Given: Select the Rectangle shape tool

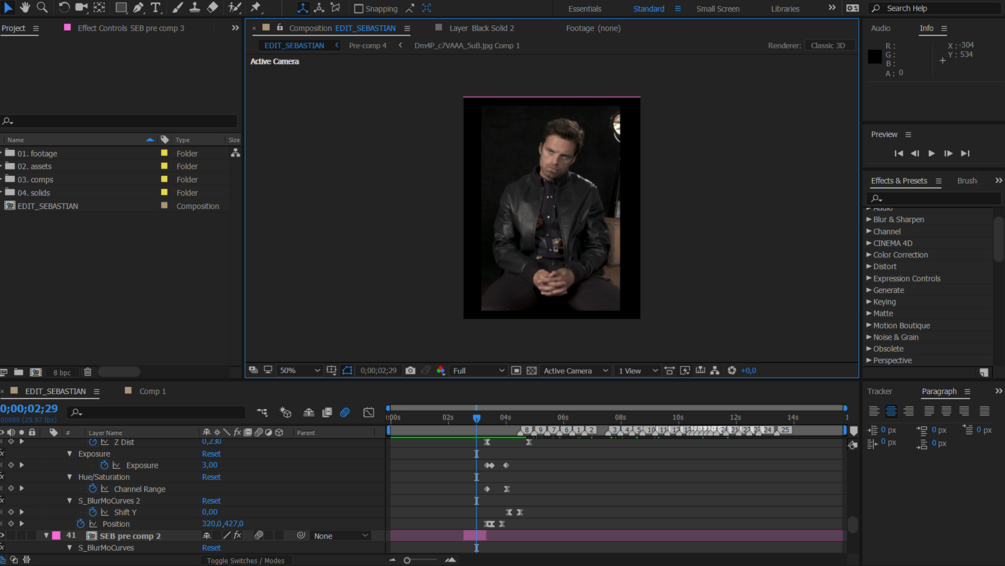Looking at the screenshot, I should [x=120, y=8].
